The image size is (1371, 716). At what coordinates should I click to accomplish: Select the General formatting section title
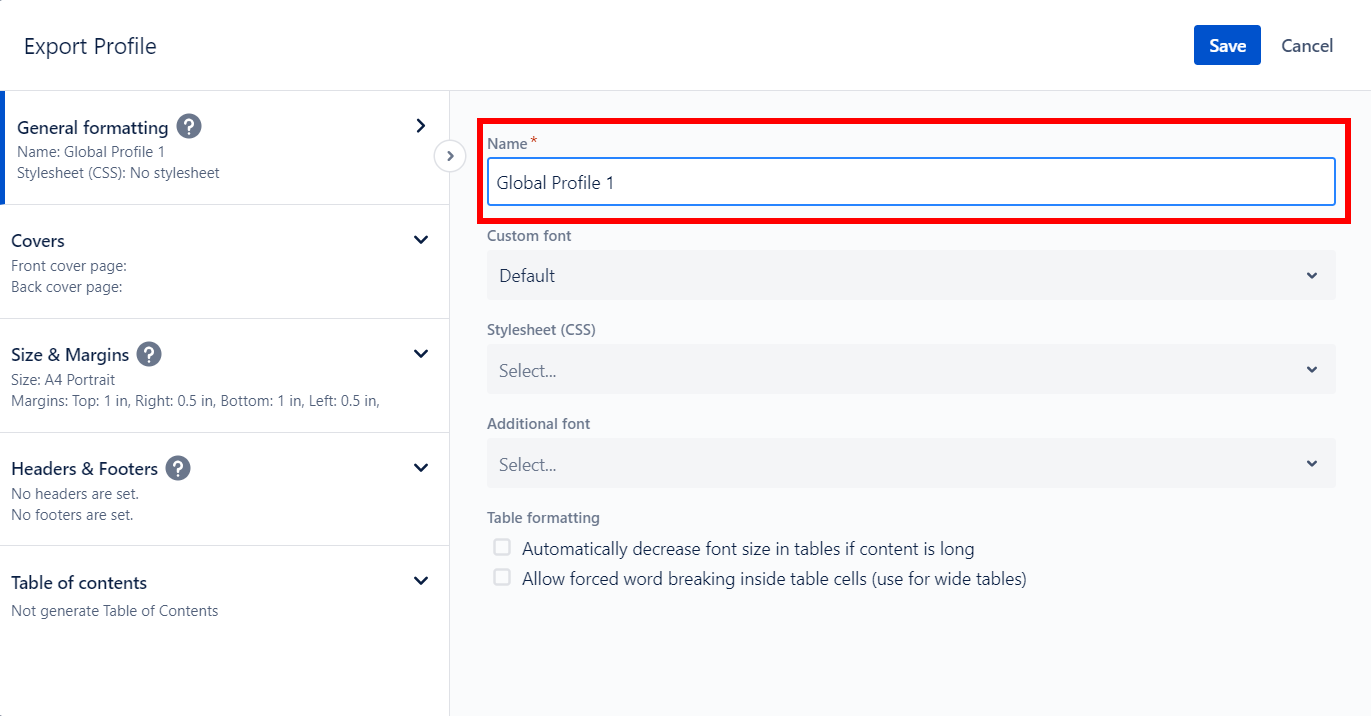92,128
